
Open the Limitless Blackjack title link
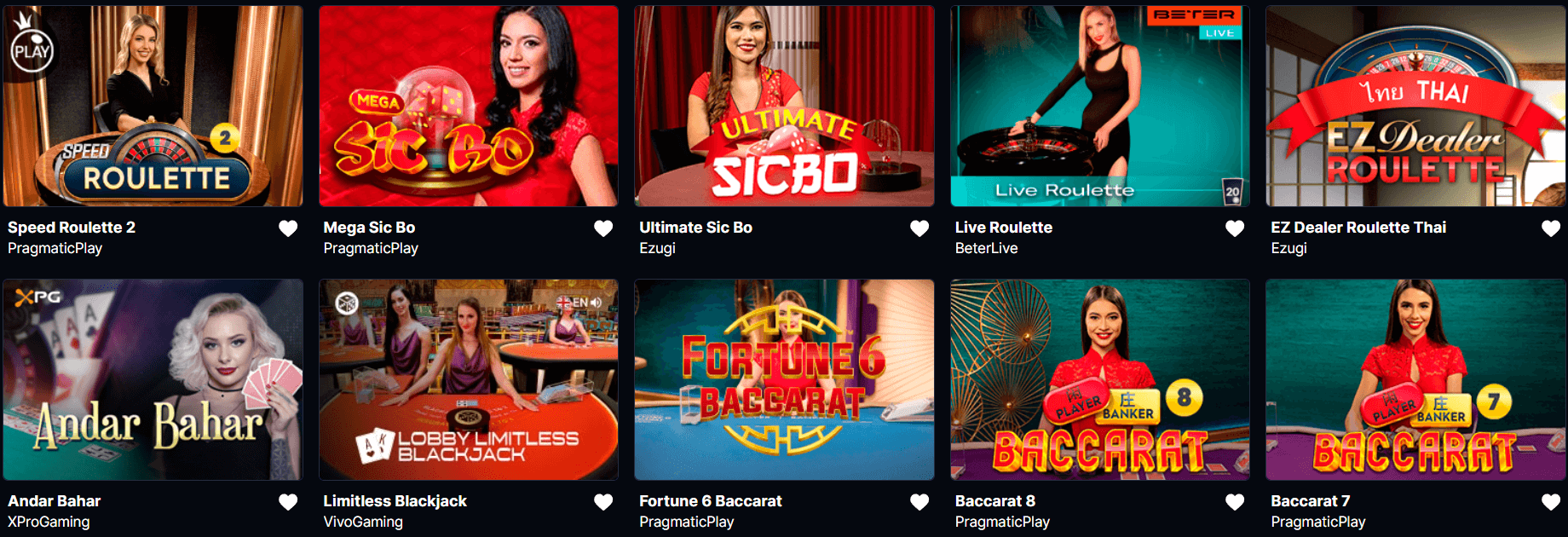(x=395, y=501)
